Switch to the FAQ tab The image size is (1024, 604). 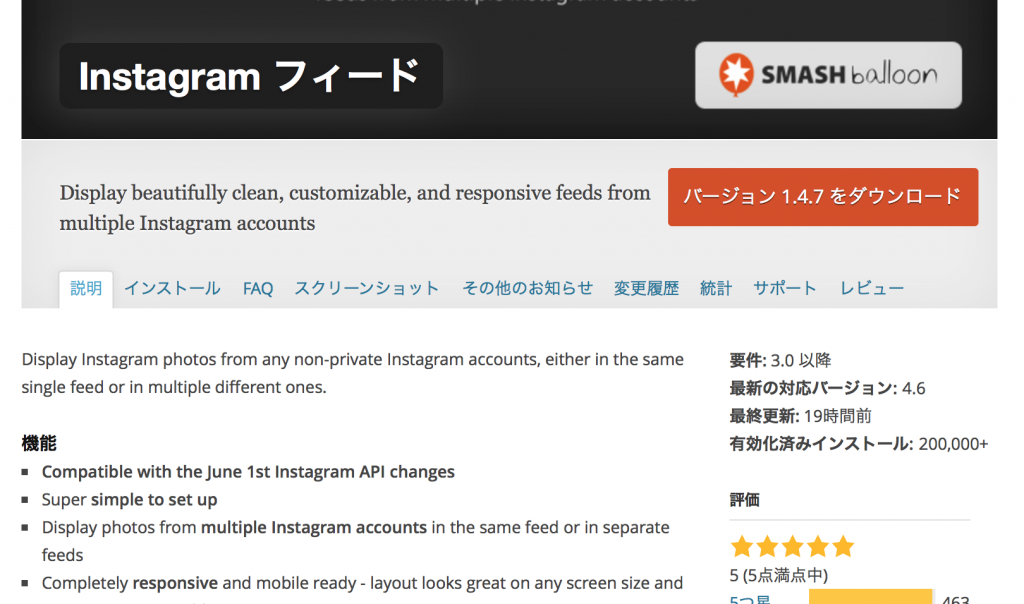[258, 288]
